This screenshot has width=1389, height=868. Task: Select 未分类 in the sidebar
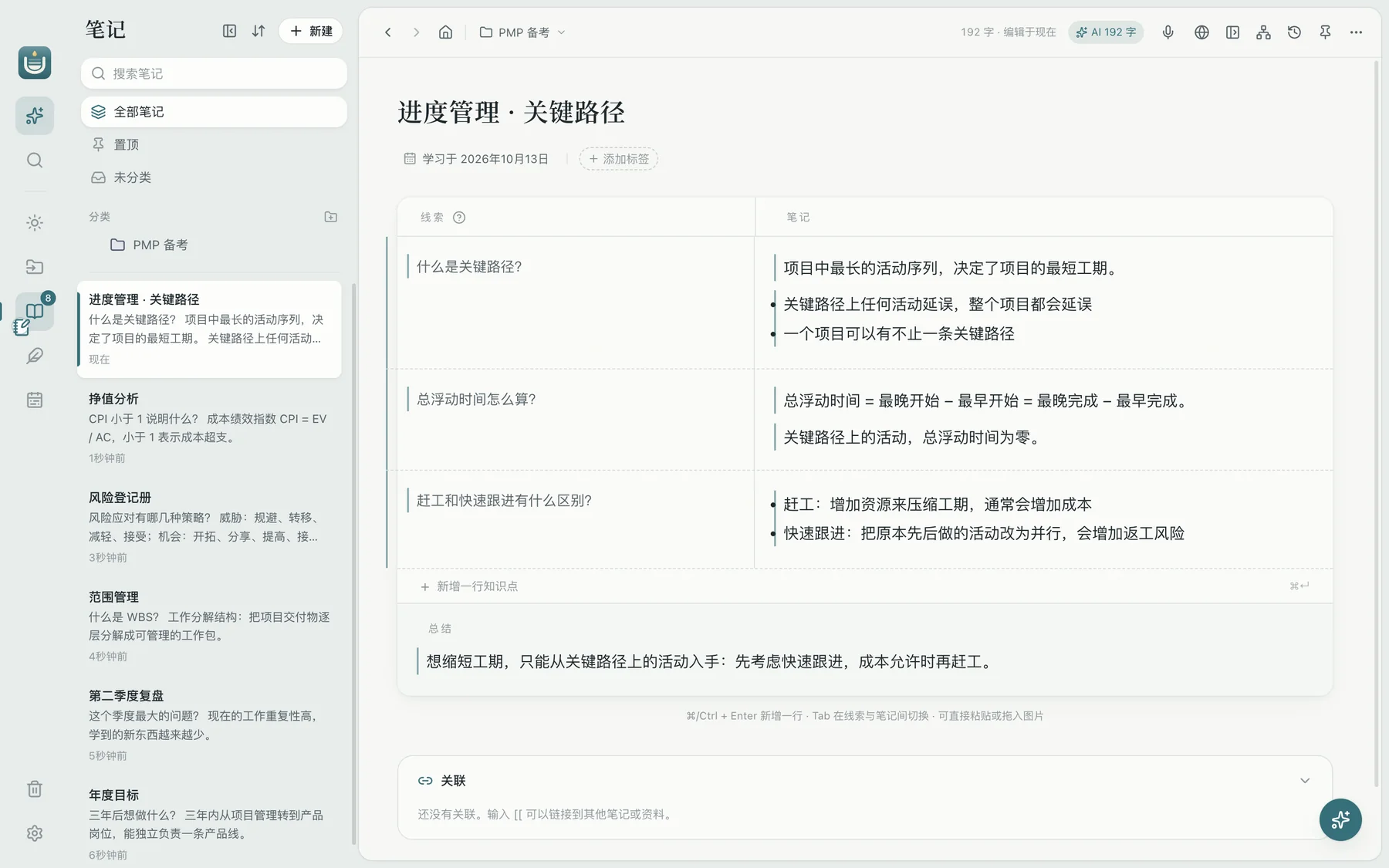[214, 177]
